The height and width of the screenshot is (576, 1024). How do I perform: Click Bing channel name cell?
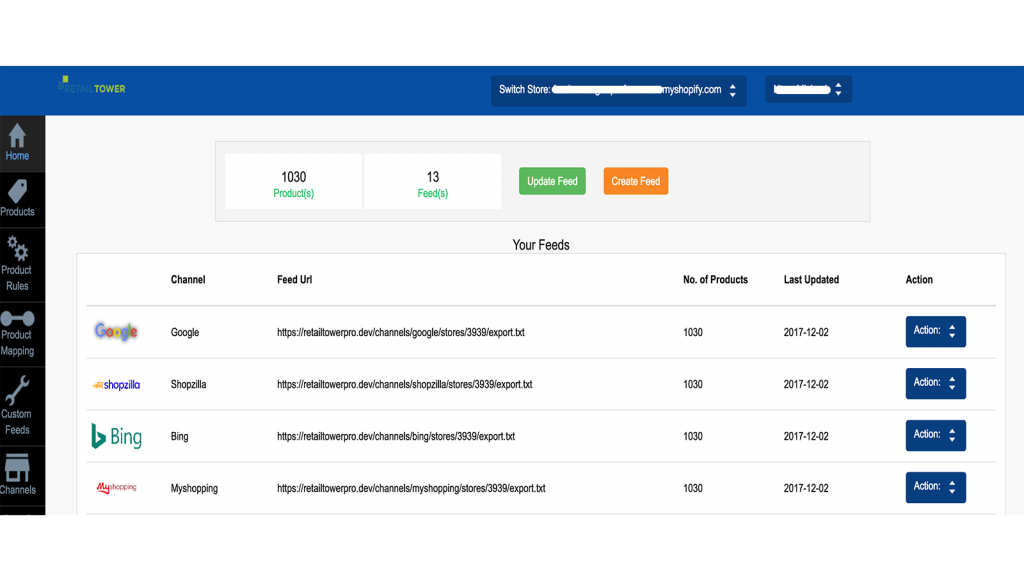click(x=180, y=436)
